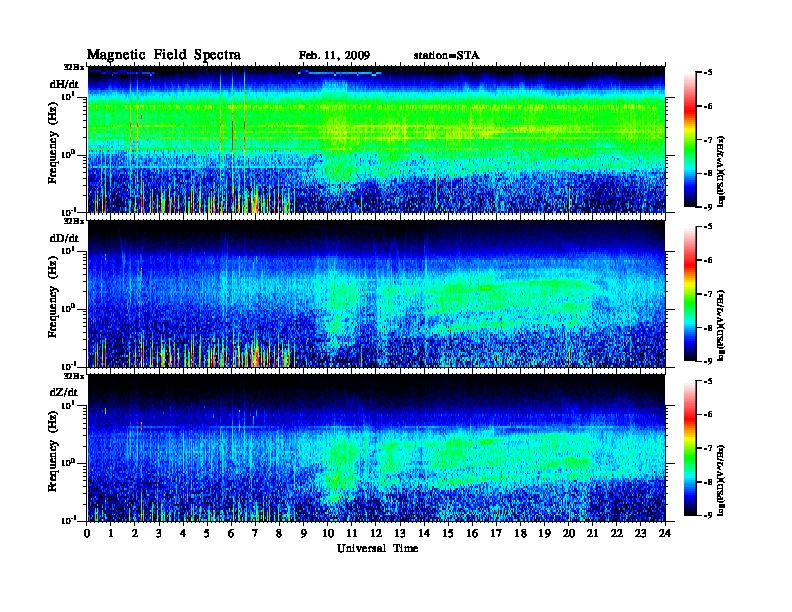Click the "32Hz" label above the dD/dt panel
792x612 pixels.
(73, 221)
